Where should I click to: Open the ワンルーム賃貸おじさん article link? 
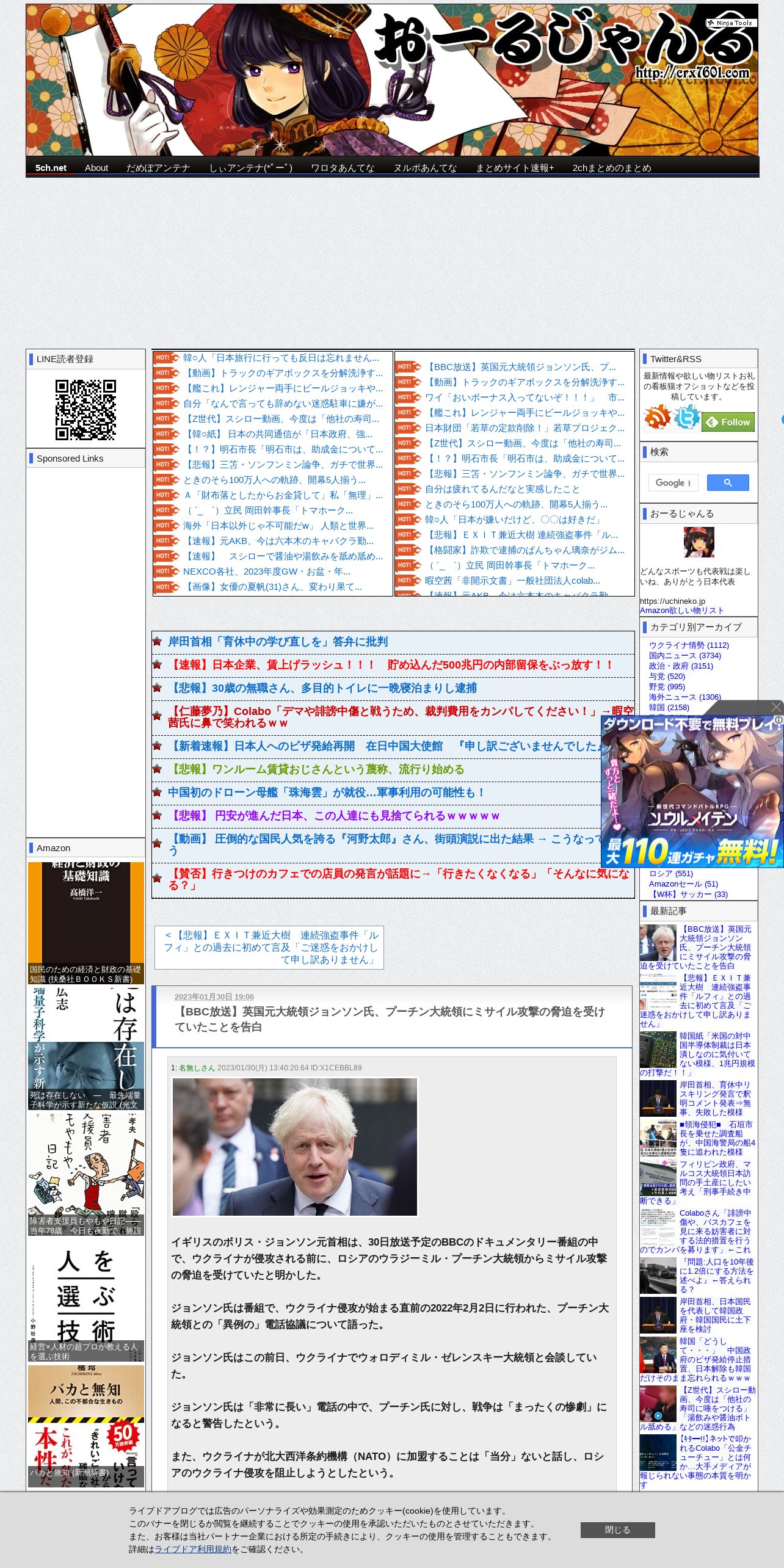(316, 769)
